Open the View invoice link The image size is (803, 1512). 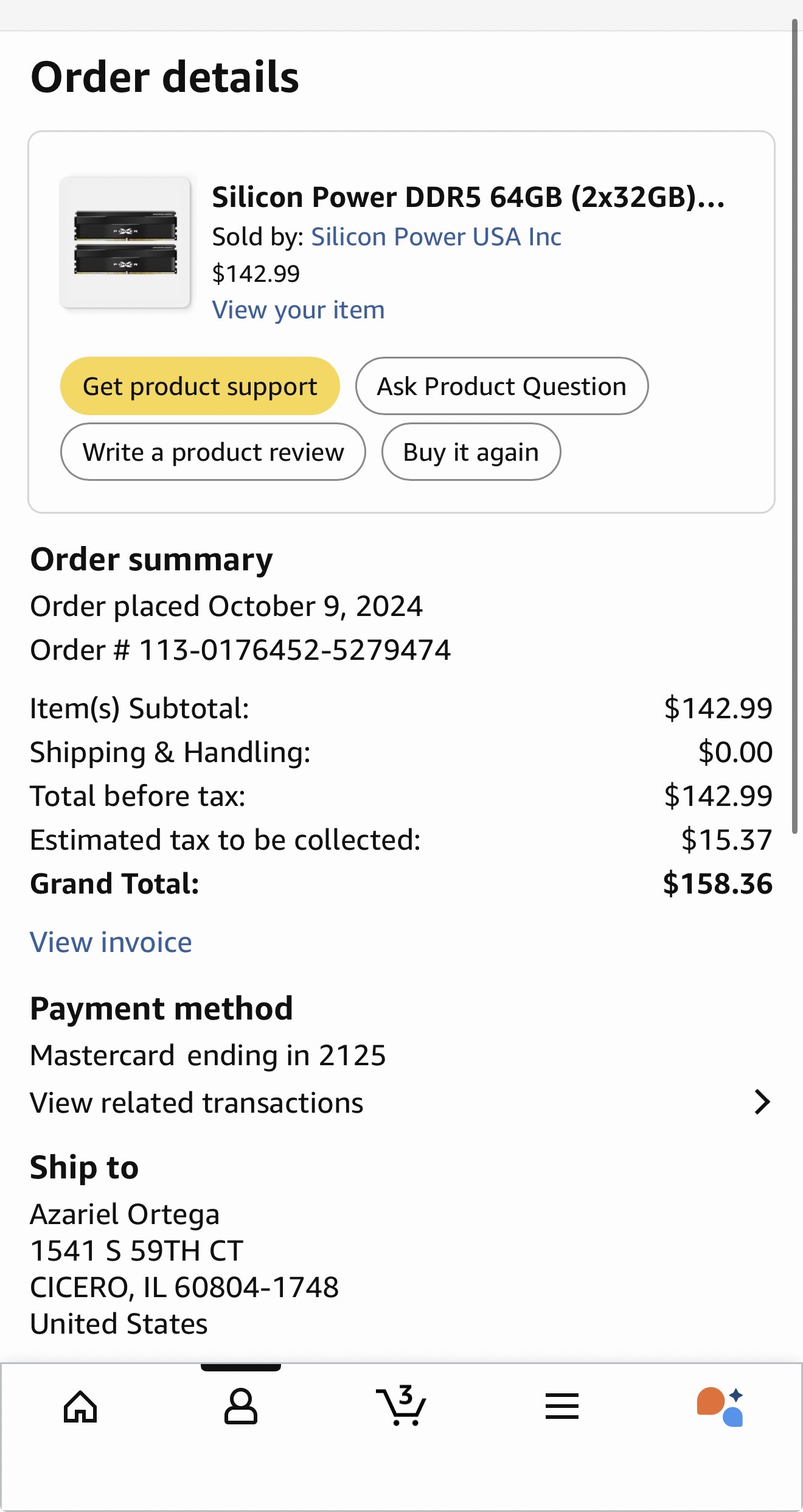(111, 942)
